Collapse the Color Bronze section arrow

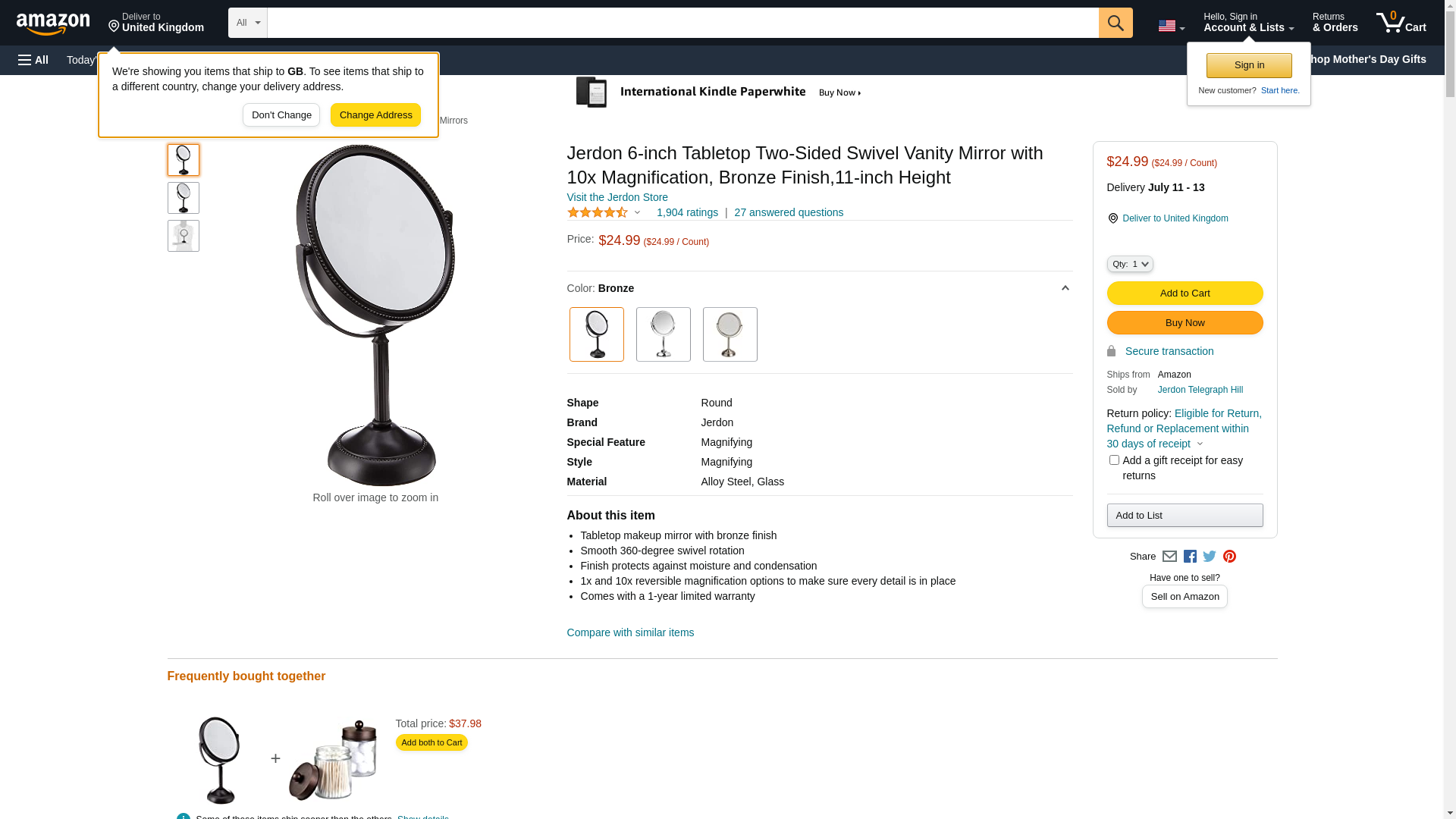coord(1065,288)
